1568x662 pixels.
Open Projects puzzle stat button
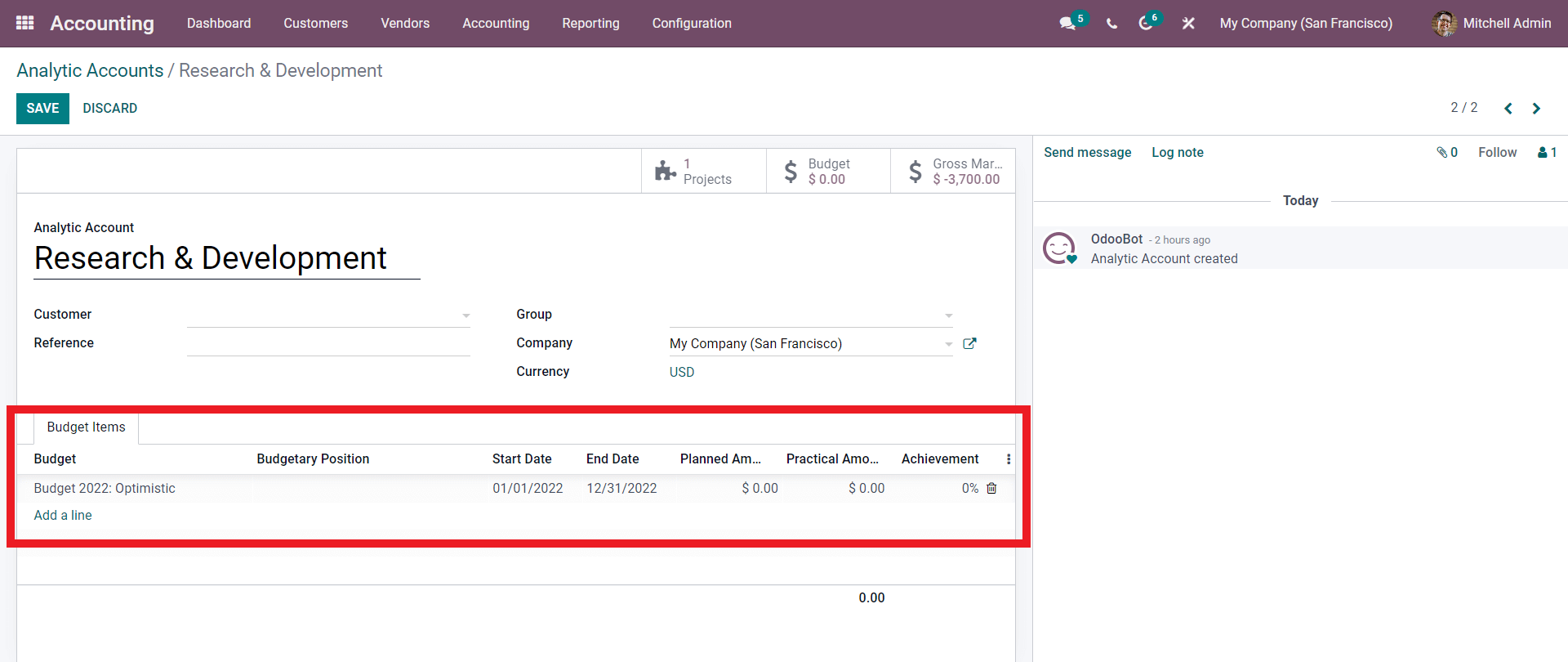(704, 171)
